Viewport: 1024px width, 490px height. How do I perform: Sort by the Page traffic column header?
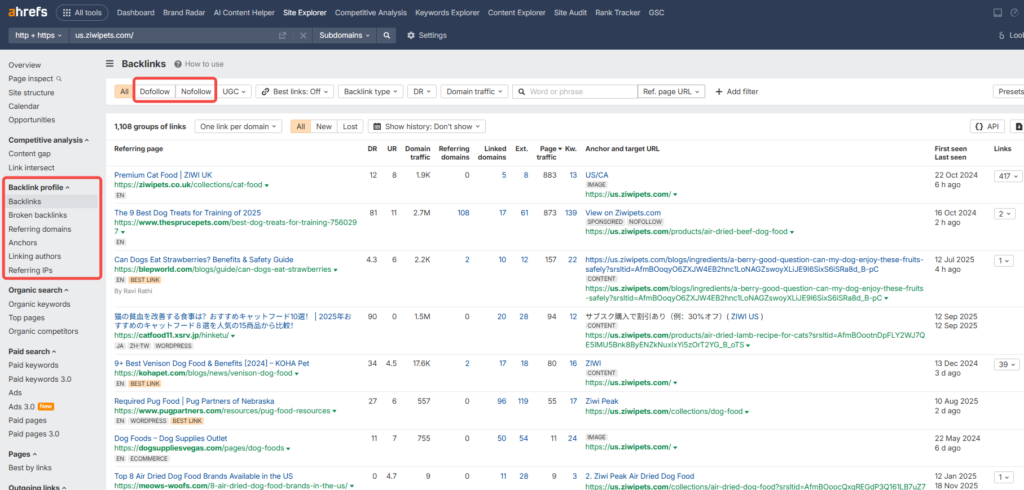point(549,153)
